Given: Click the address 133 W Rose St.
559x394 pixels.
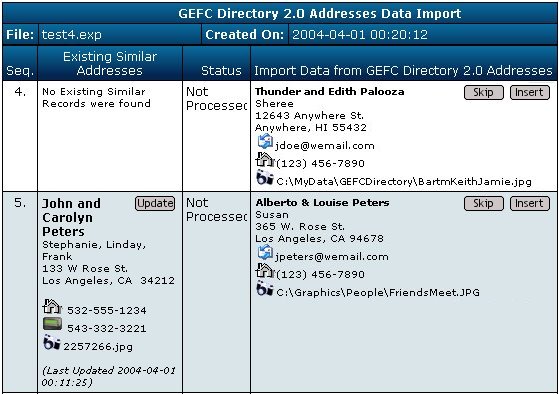Looking at the screenshot, I should pos(85,268).
